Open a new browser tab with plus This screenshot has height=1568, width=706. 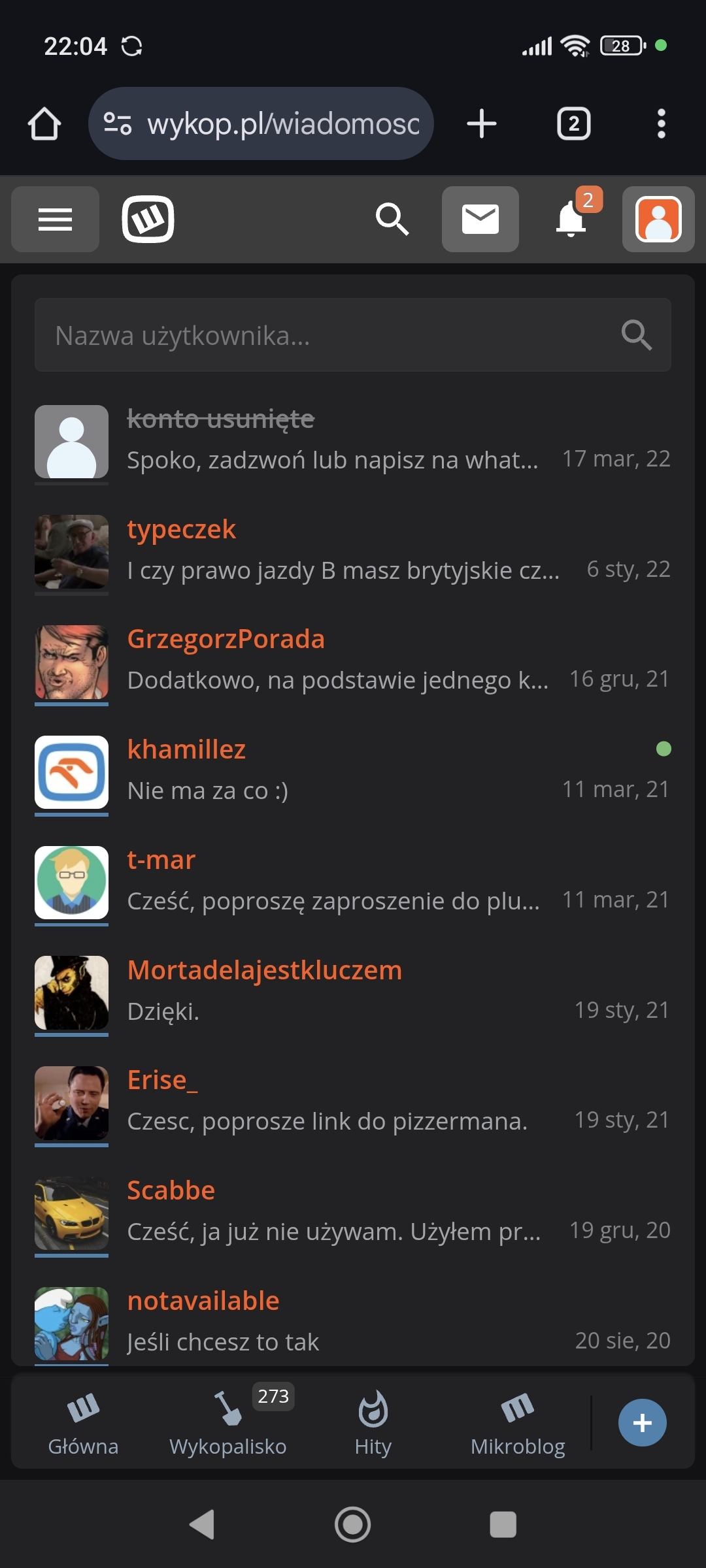click(x=482, y=123)
